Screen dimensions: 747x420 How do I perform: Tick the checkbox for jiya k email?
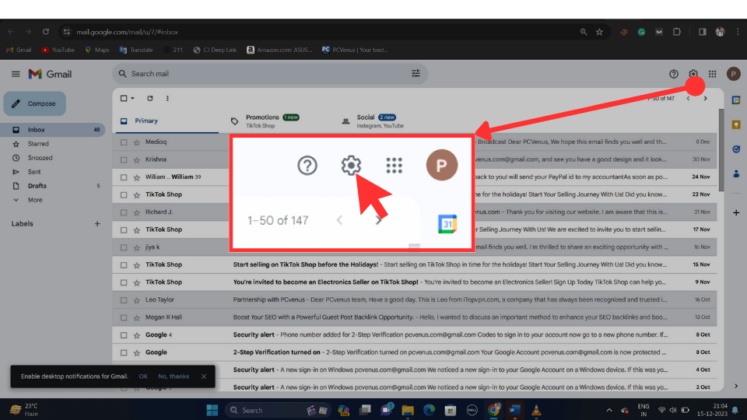[x=124, y=247]
